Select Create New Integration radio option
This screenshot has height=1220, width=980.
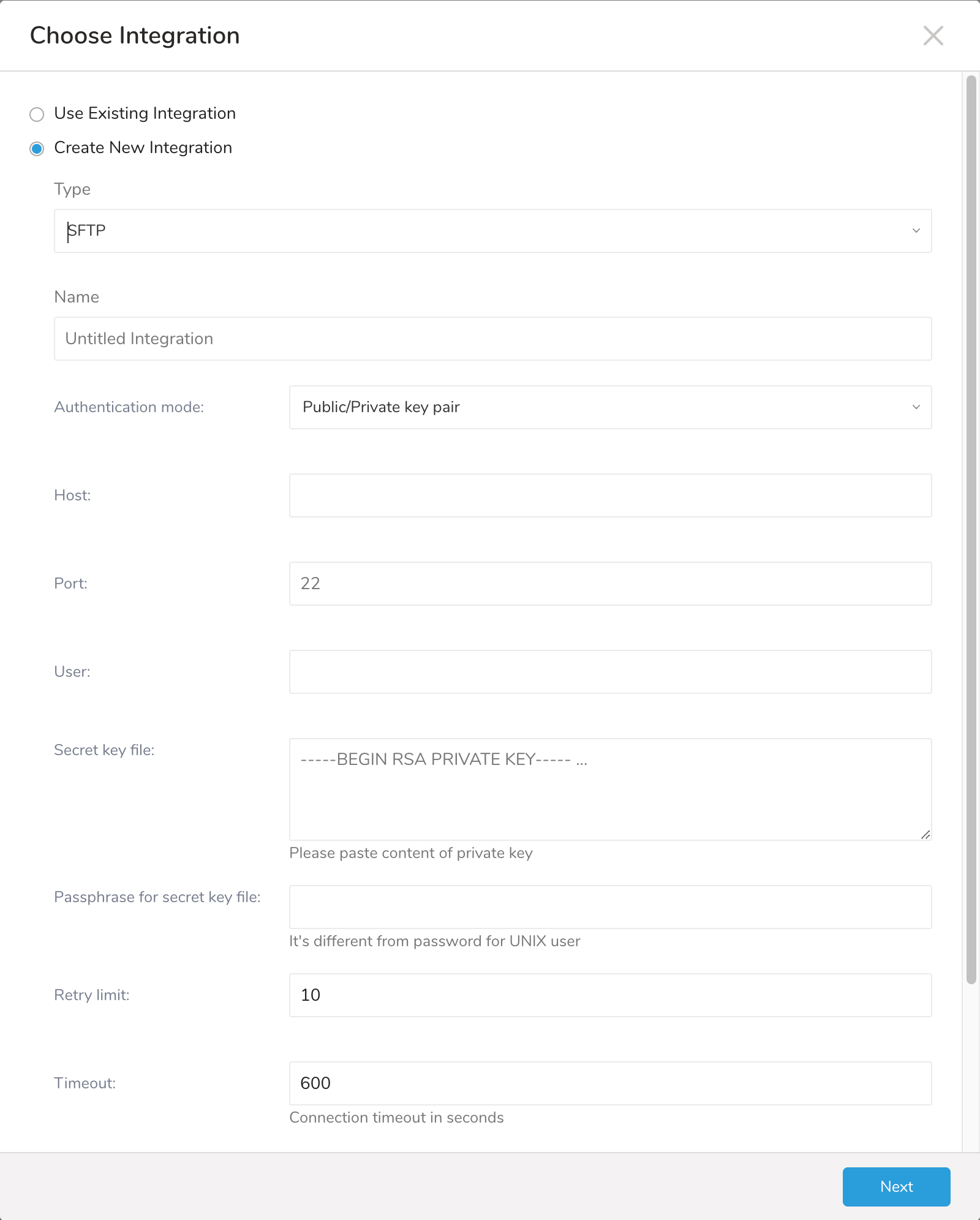point(37,149)
